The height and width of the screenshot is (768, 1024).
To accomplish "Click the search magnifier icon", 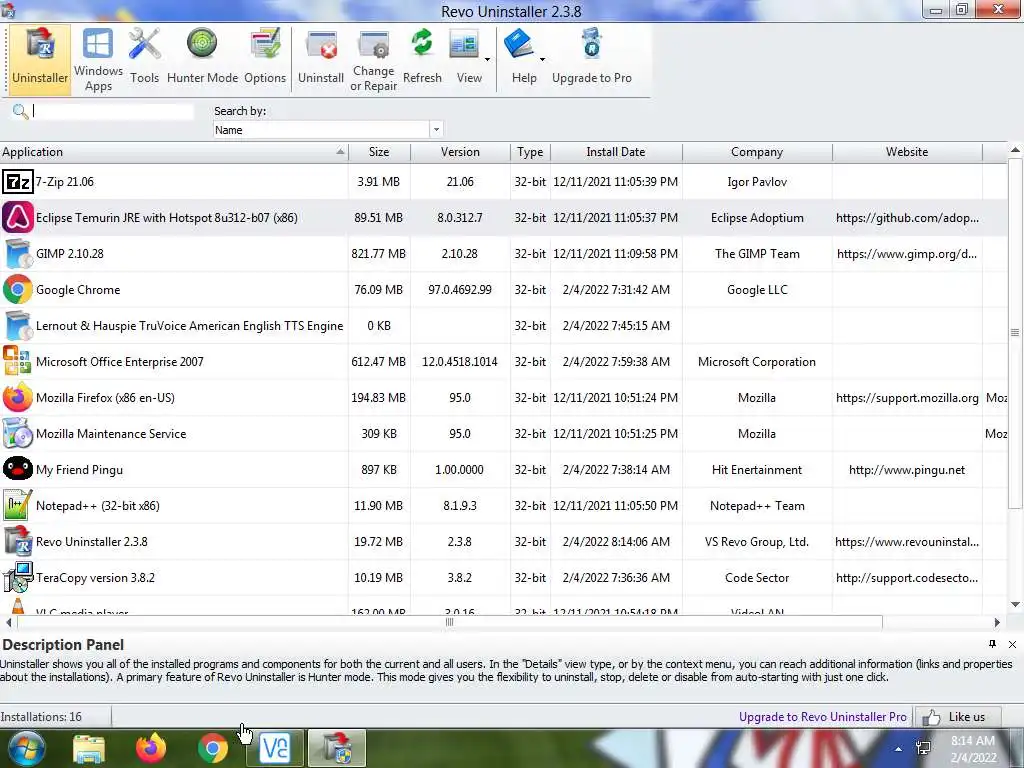I will [x=20, y=112].
